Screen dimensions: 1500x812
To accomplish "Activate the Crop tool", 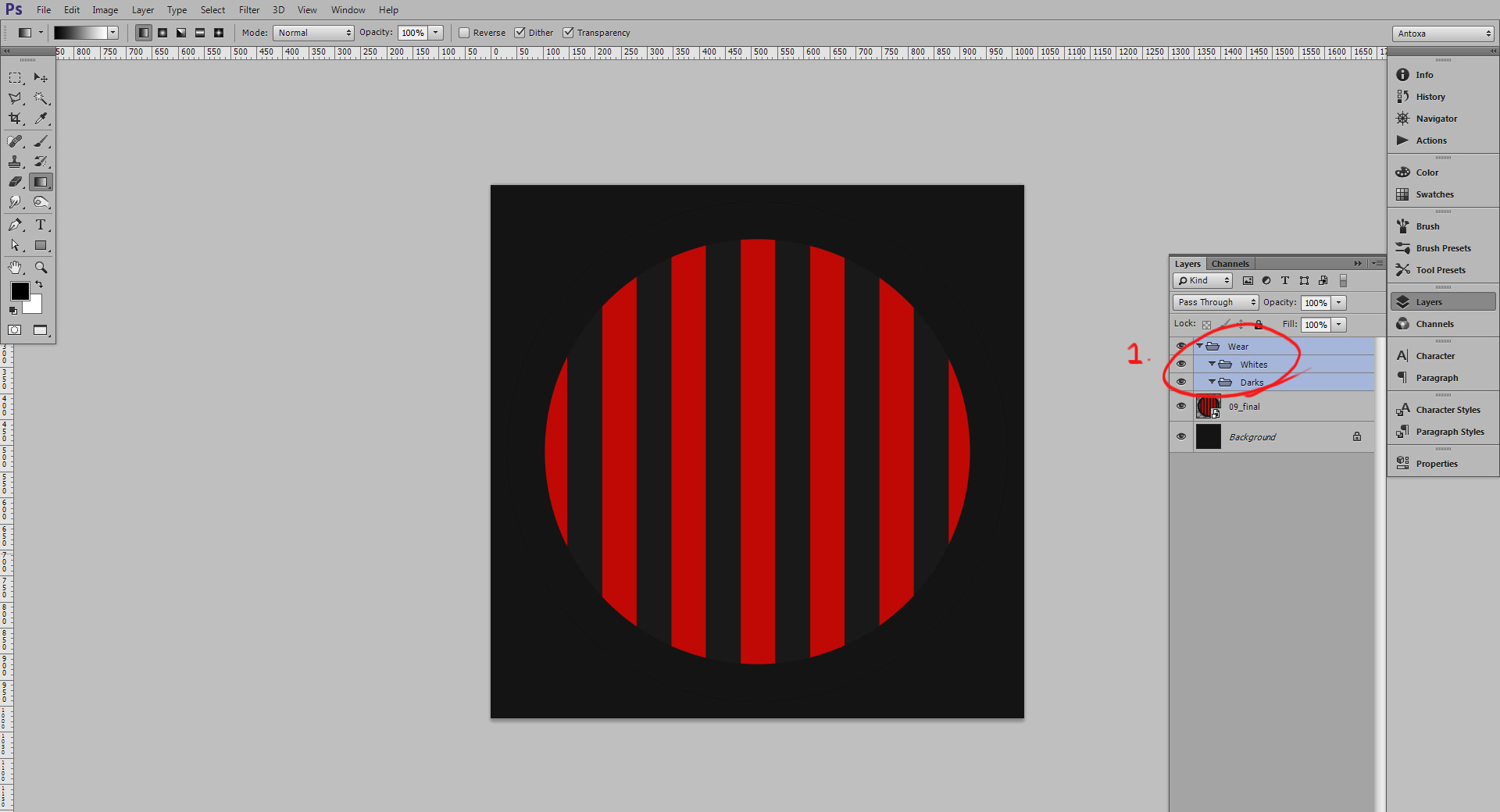I will 16,119.
